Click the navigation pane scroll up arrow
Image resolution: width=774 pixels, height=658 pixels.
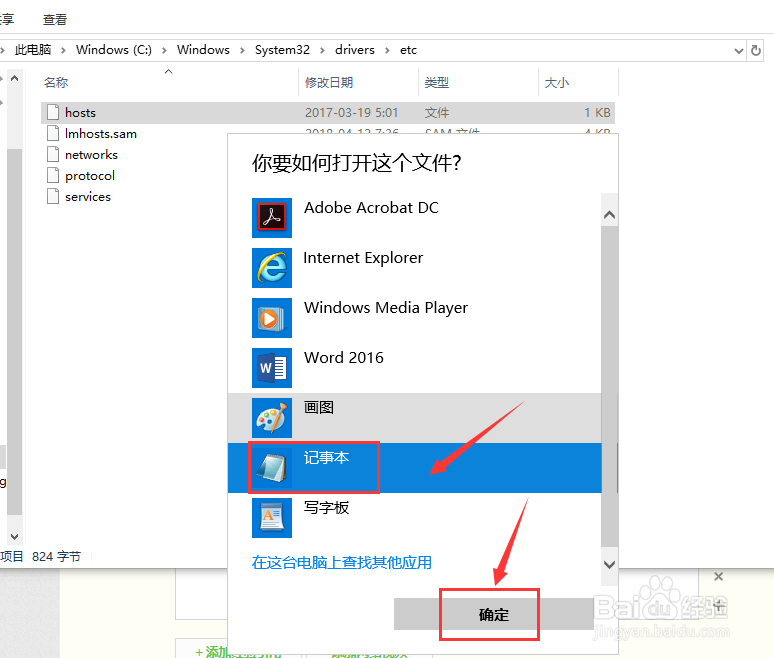coord(14,78)
